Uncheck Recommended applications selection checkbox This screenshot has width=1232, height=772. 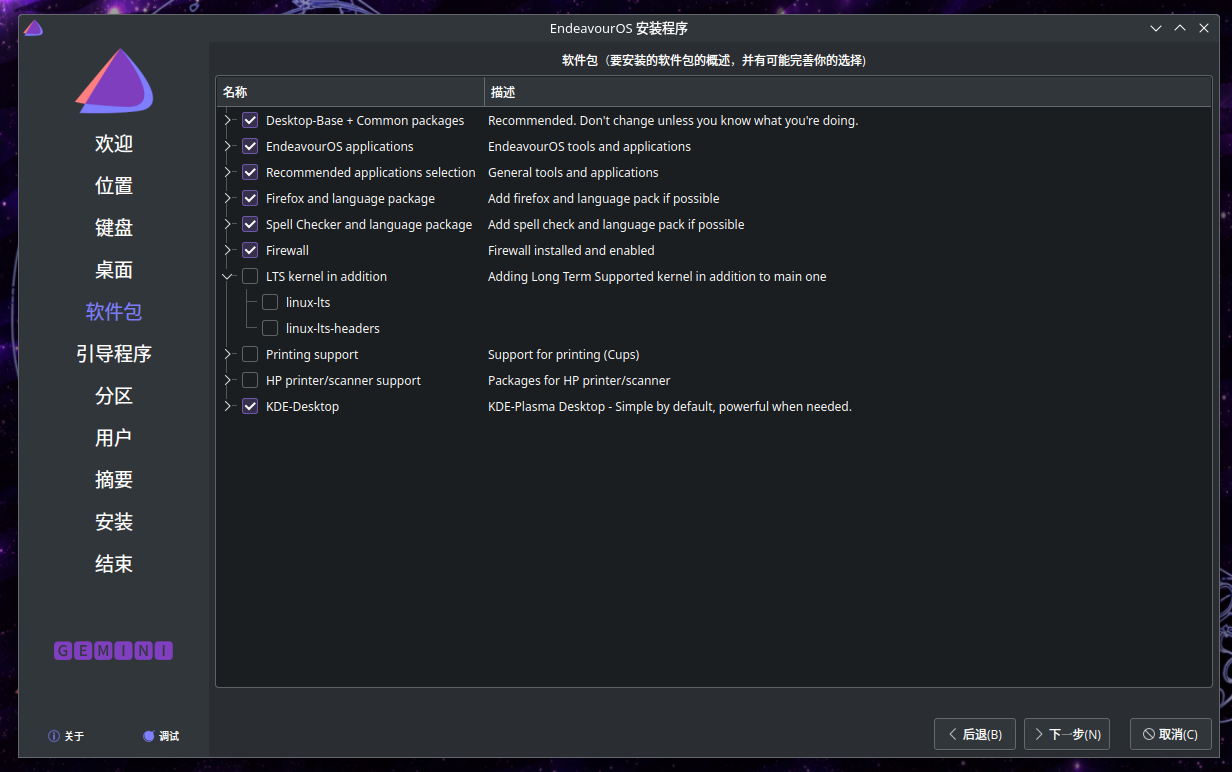click(x=250, y=172)
